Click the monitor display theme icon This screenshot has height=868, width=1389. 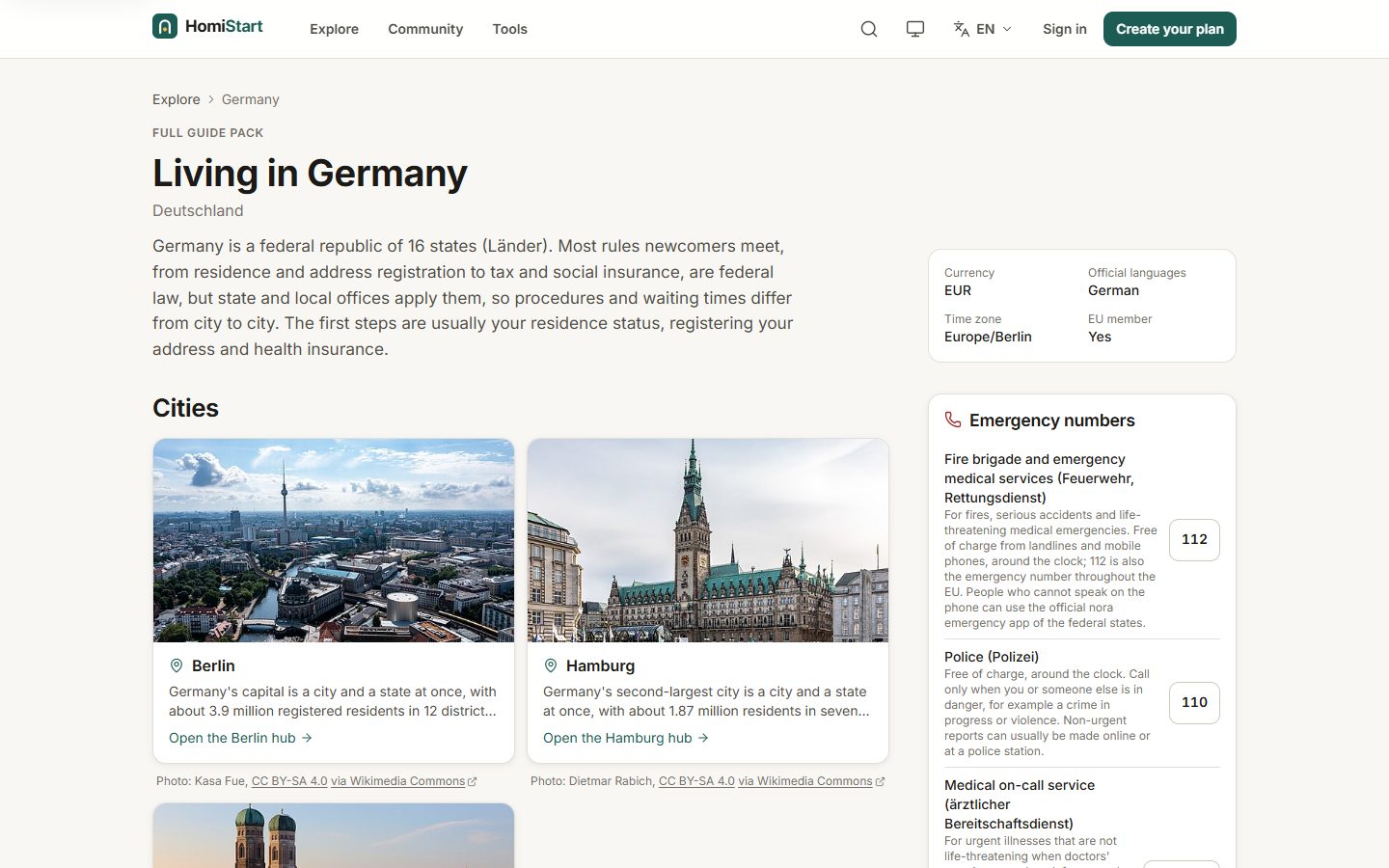pos(915,29)
